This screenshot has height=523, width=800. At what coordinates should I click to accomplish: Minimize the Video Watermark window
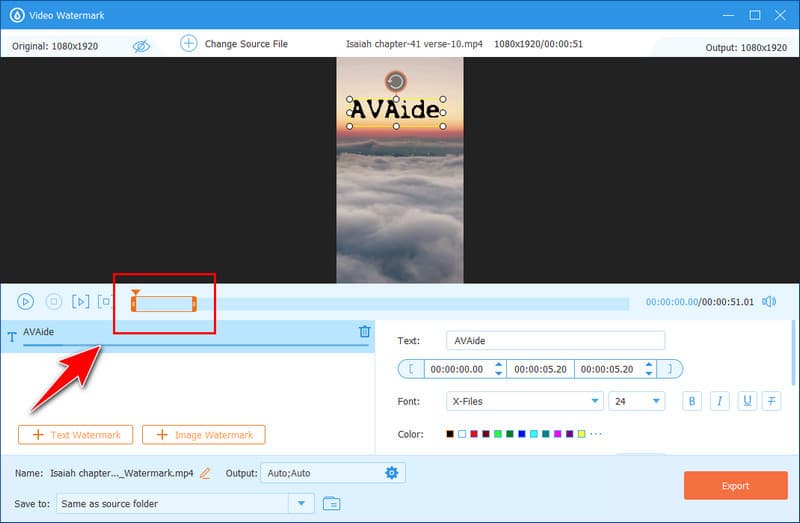pos(729,15)
